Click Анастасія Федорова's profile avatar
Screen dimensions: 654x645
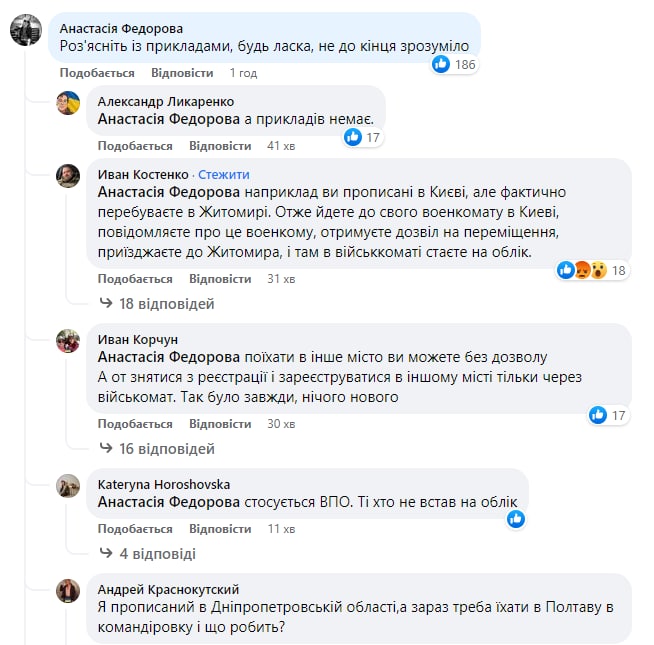pos(26,32)
